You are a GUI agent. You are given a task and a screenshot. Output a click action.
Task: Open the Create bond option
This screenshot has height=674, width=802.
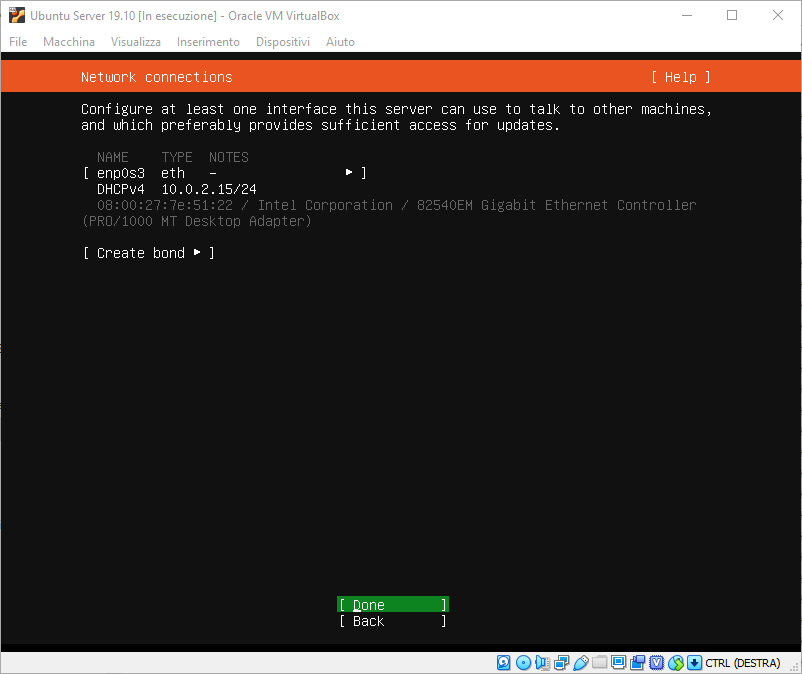click(x=148, y=253)
